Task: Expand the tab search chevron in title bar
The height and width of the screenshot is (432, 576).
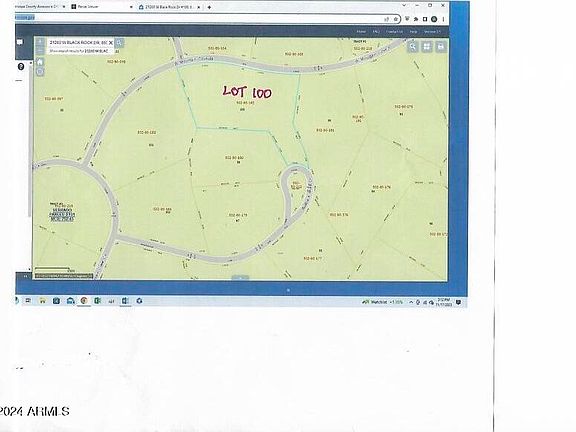Action: pyautogui.click(x=404, y=6)
